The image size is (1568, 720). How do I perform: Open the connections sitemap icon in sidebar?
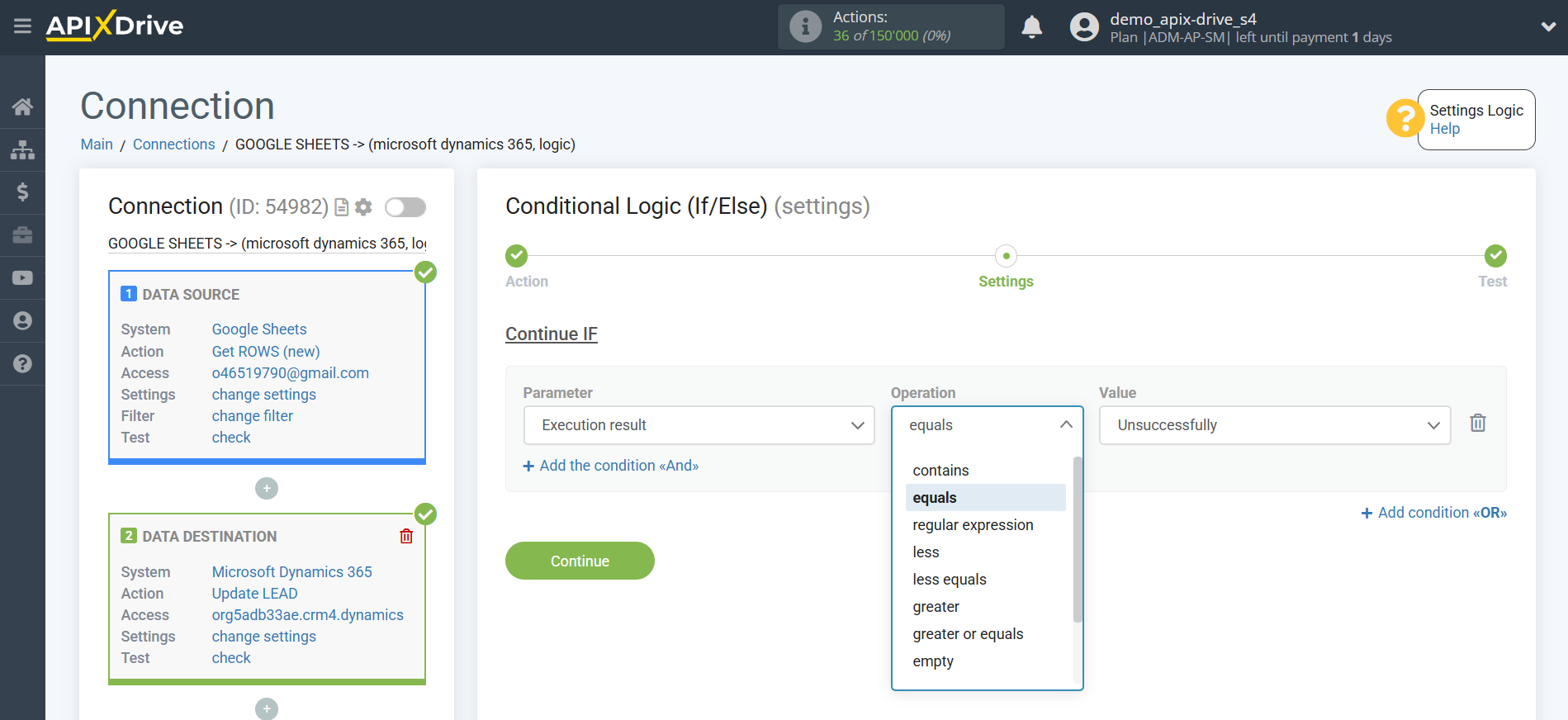tap(22, 149)
